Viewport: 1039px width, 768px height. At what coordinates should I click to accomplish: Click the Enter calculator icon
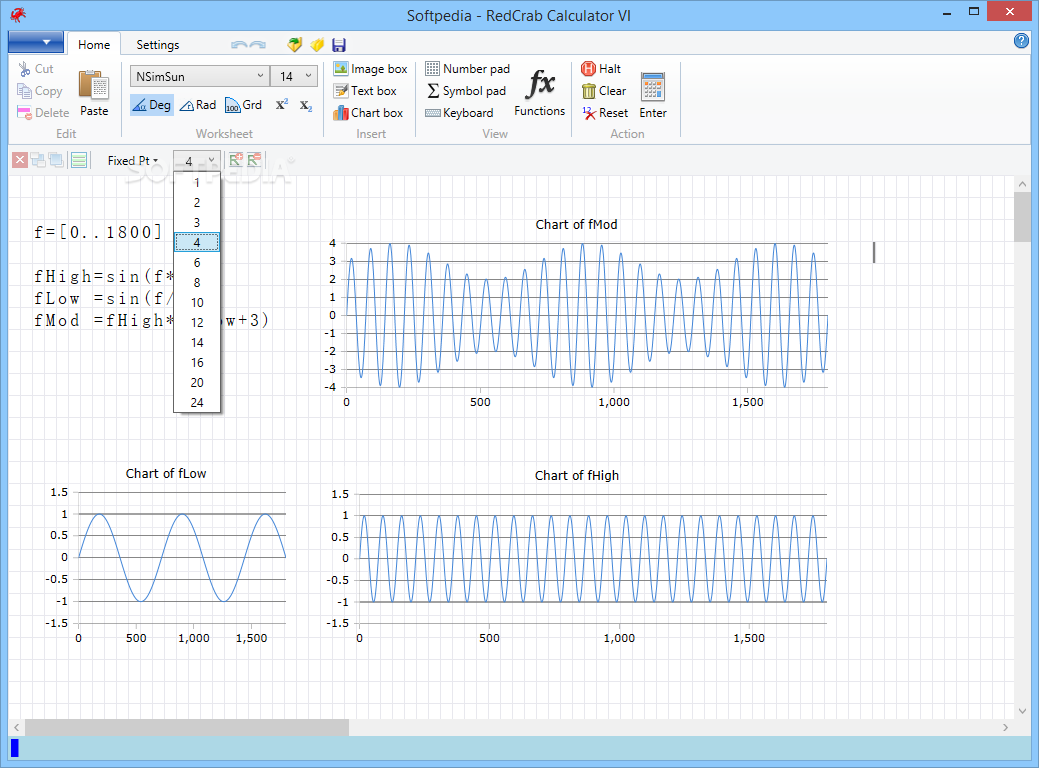[x=653, y=87]
